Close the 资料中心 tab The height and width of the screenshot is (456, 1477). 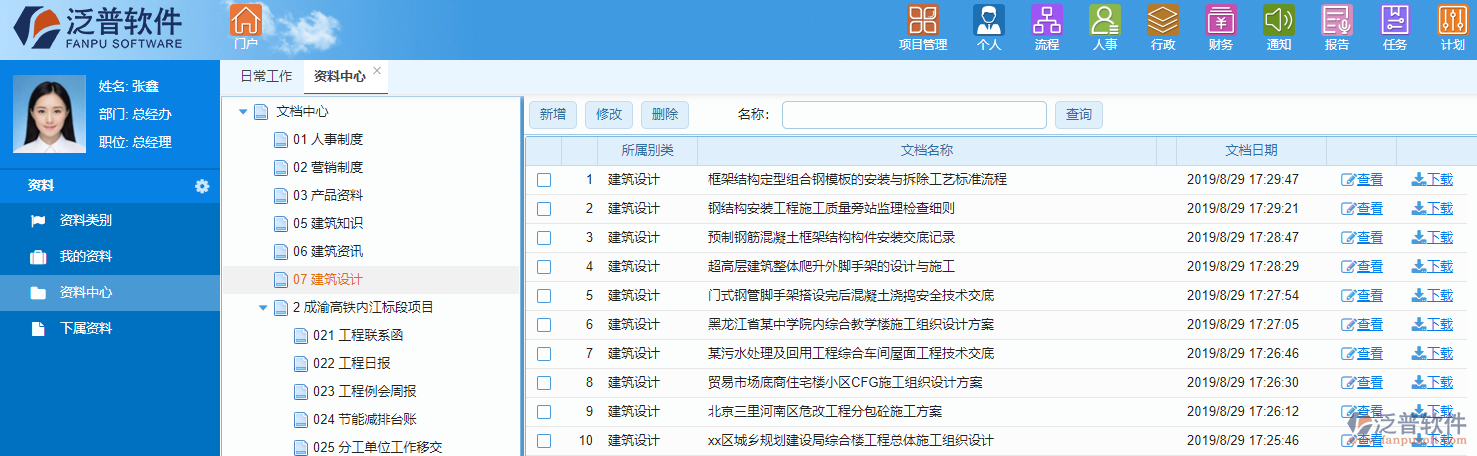tap(377, 70)
